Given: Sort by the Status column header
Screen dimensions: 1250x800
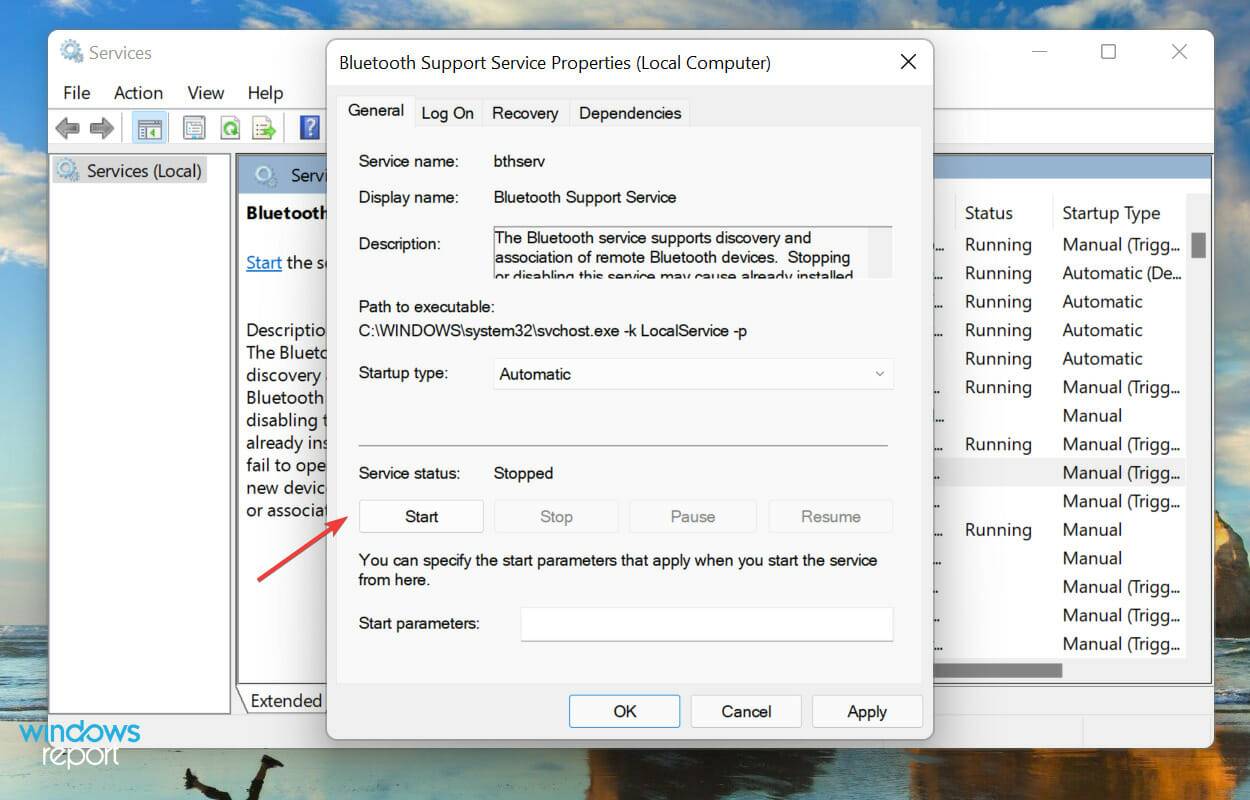Looking at the screenshot, I should [988, 213].
